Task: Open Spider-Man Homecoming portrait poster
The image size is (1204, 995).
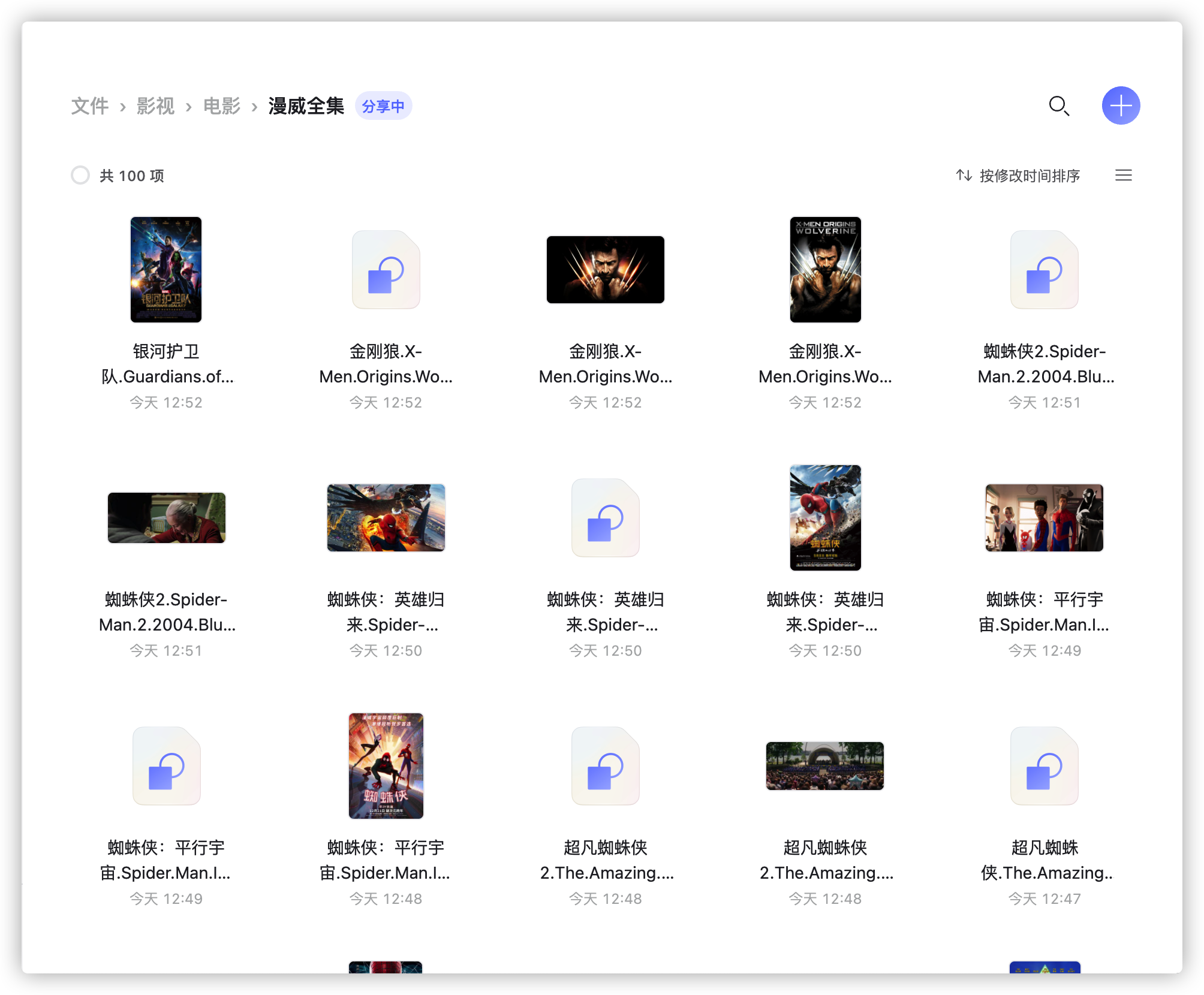Action: [x=825, y=517]
